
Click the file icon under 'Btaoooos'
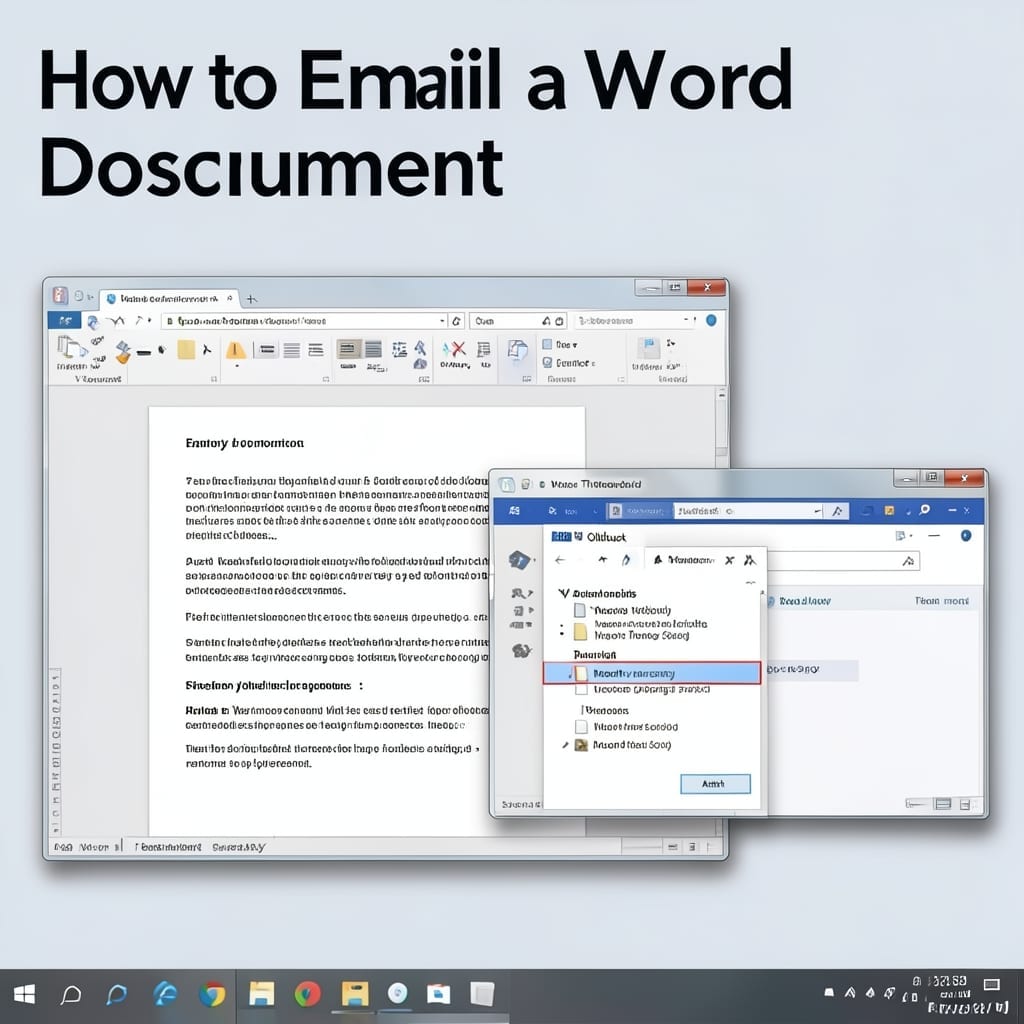581,727
